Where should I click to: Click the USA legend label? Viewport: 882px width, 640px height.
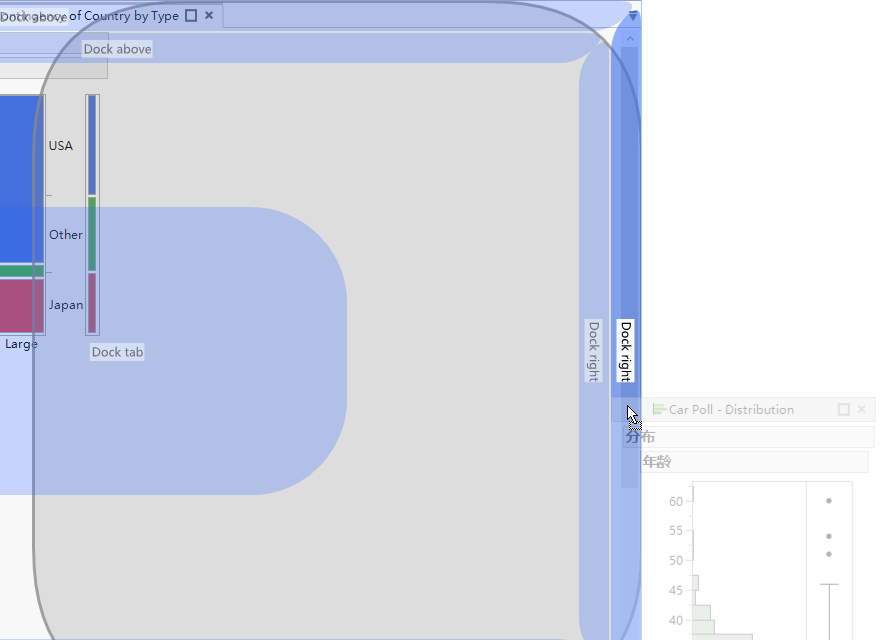[61, 146]
